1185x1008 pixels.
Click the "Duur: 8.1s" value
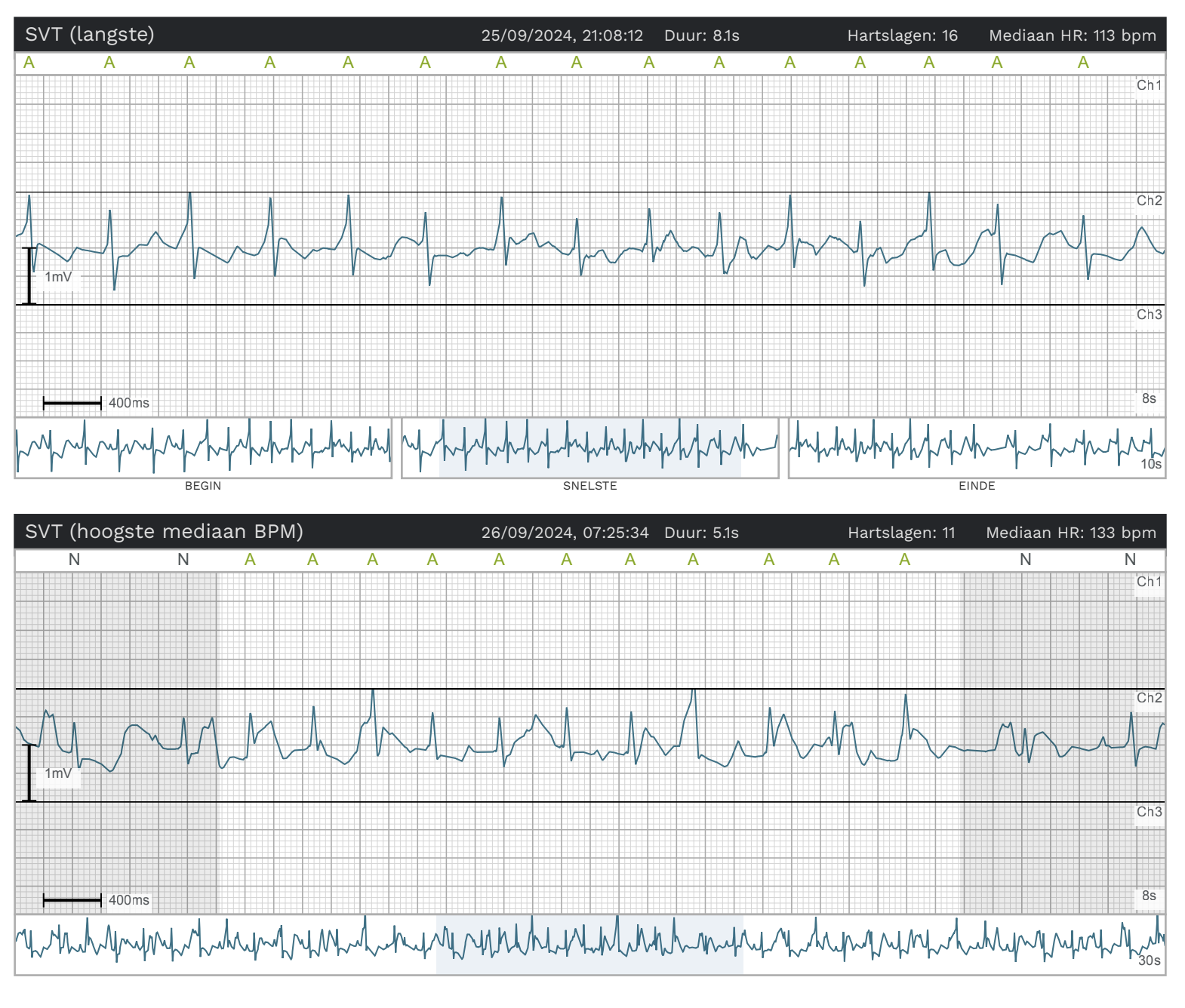pyautogui.click(x=702, y=35)
